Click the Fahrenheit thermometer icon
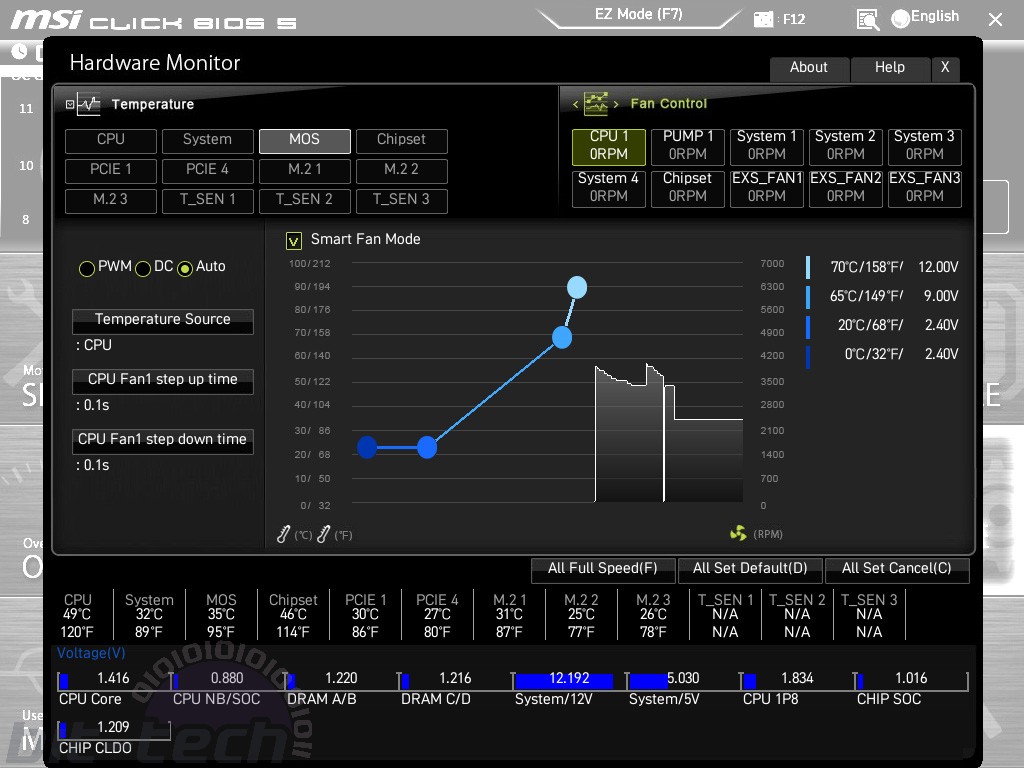 click(x=323, y=534)
